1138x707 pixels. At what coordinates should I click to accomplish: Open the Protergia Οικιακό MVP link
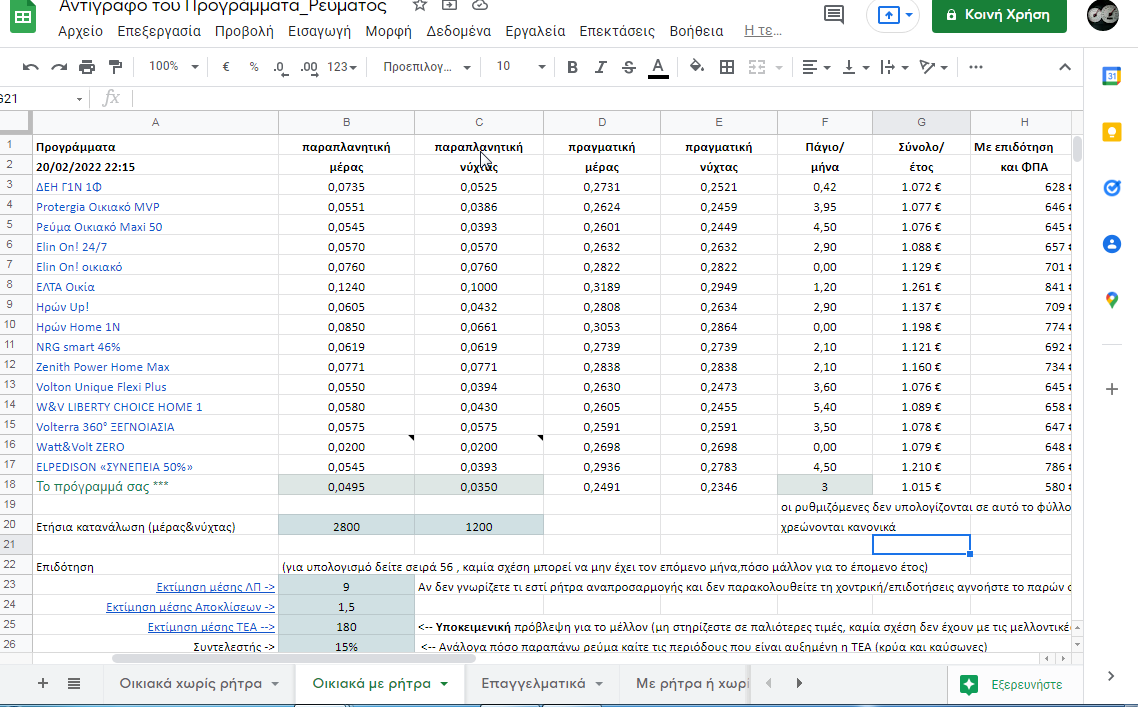(x=98, y=207)
